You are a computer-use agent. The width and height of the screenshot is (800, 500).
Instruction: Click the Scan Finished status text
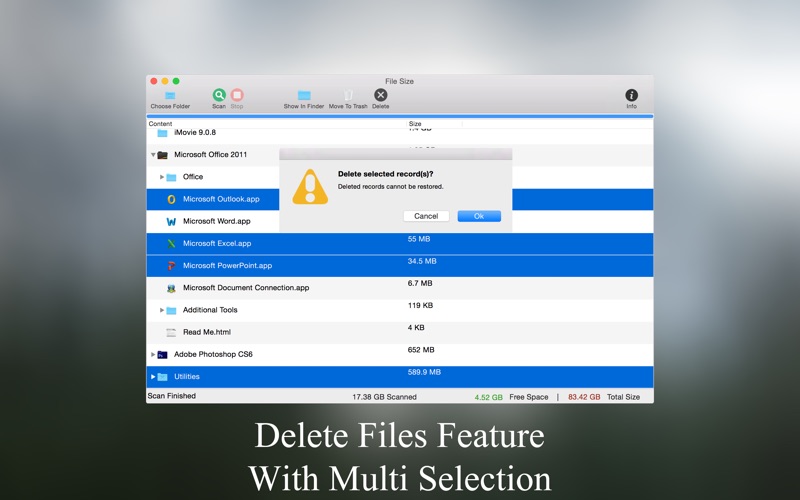171,396
